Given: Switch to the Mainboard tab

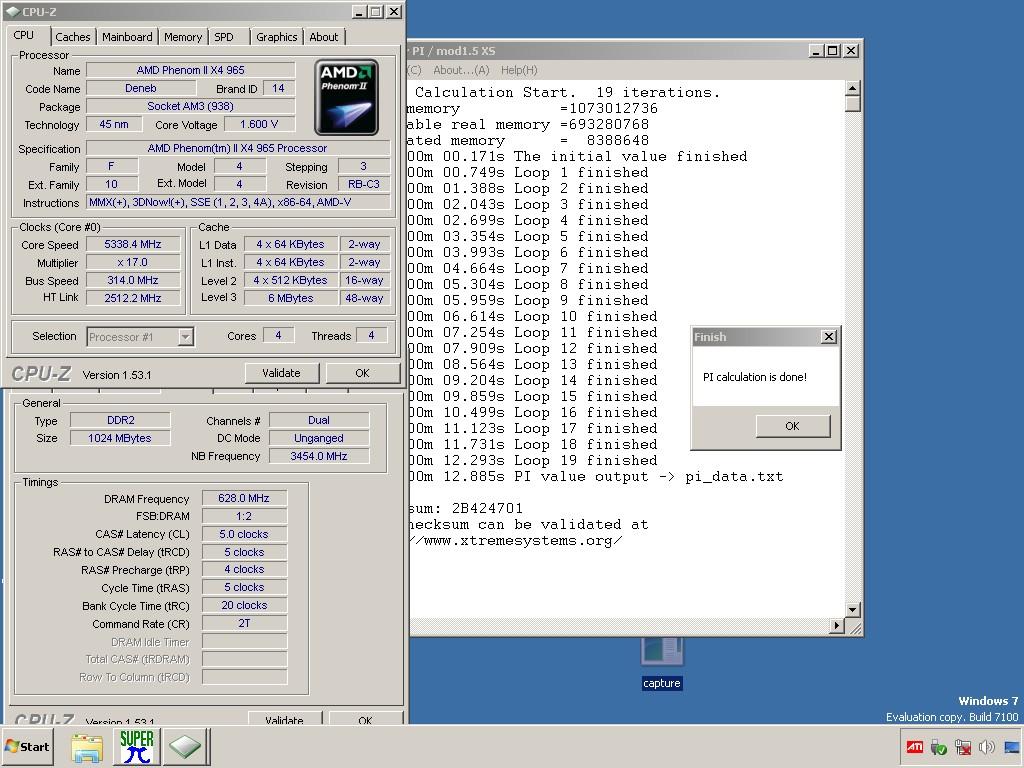Looking at the screenshot, I should [127, 37].
